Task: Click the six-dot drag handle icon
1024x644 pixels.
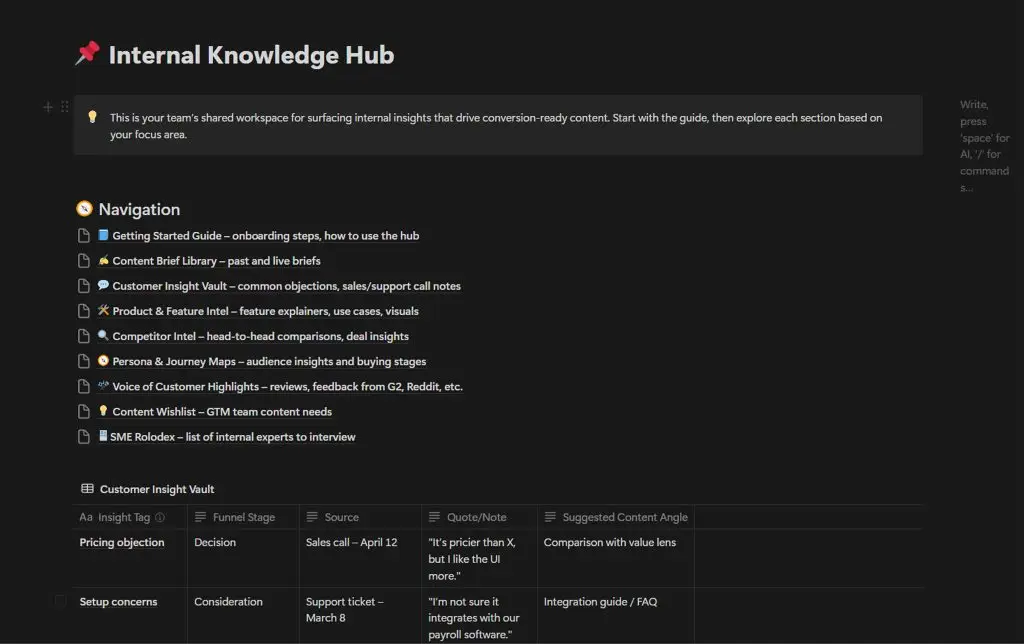Action: pyautogui.click(x=65, y=106)
